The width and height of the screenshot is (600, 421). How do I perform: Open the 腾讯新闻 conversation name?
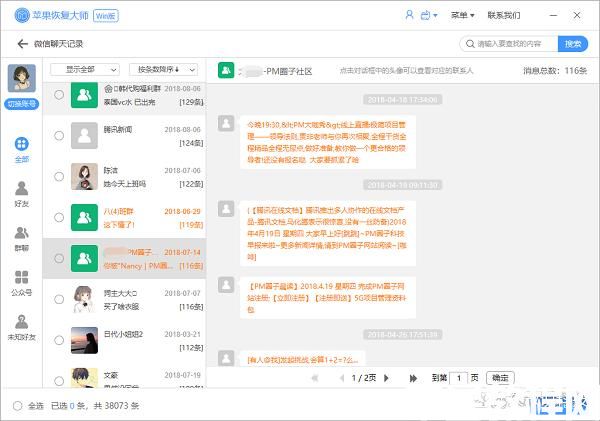coord(118,130)
